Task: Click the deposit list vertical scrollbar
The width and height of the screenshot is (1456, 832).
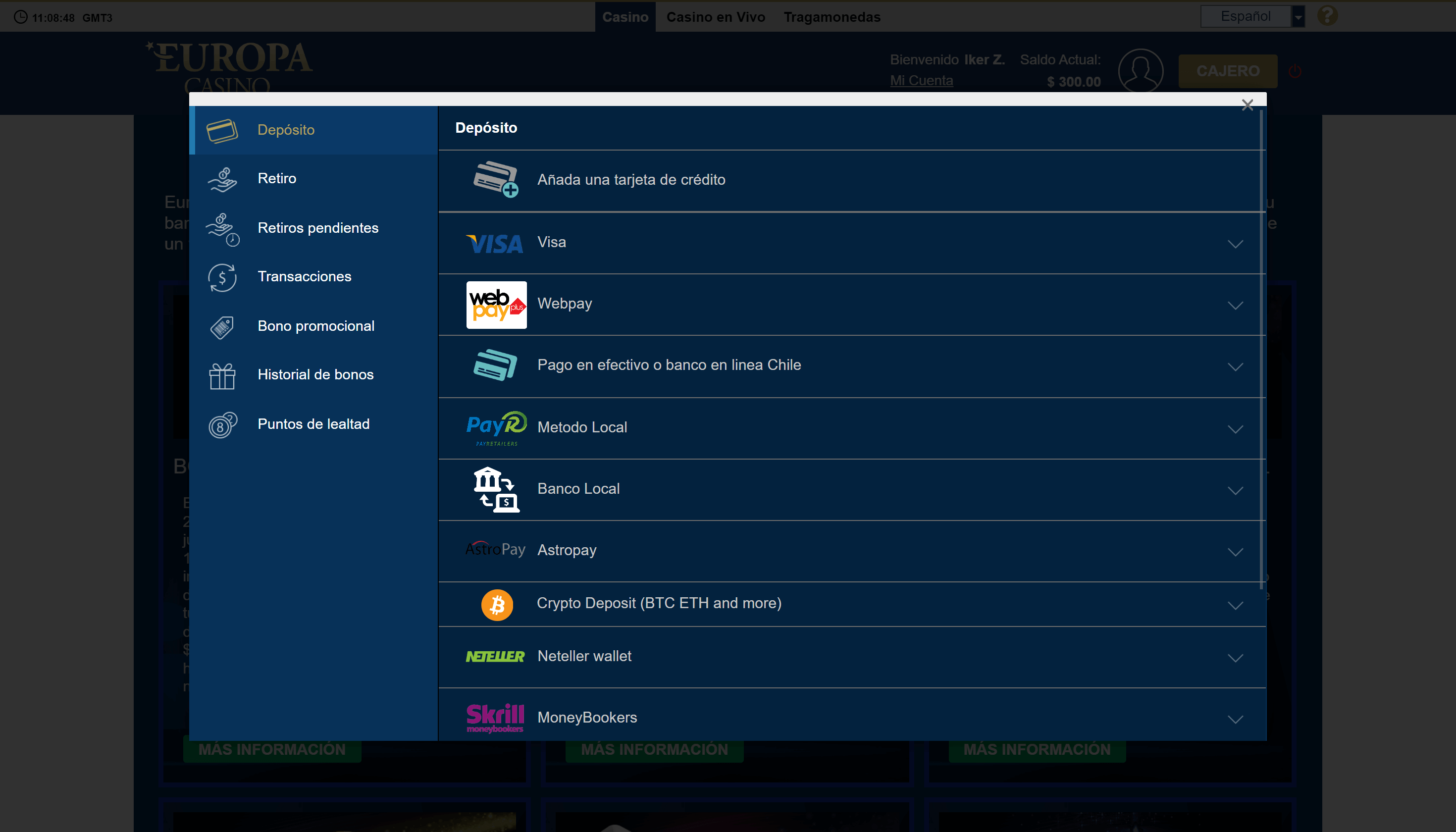Action: [x=1261, y=349]
